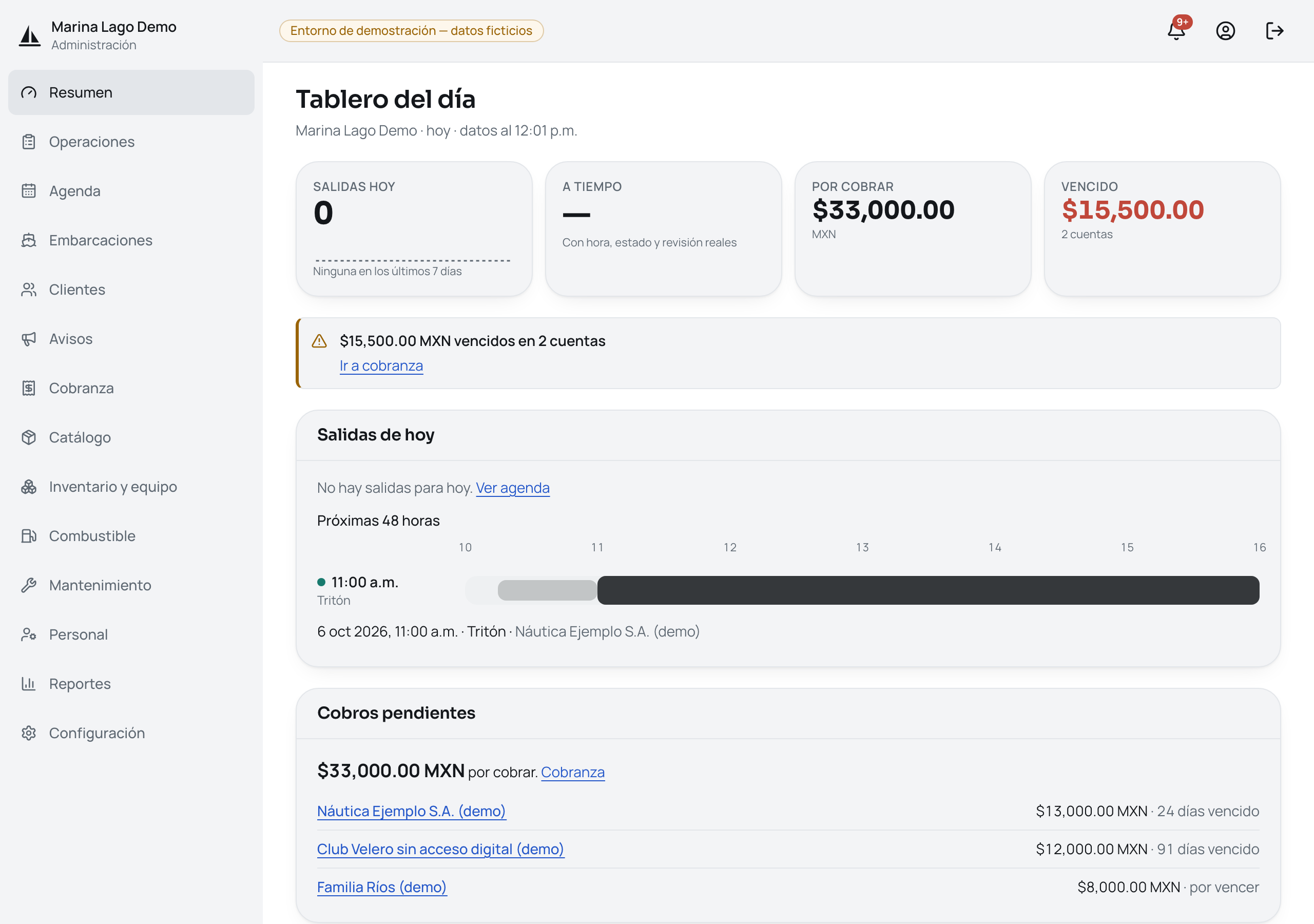Open Cobranza link in Cobros pendientes
The height and width of the screenshot is (924, 1314).
pos(573,772)
